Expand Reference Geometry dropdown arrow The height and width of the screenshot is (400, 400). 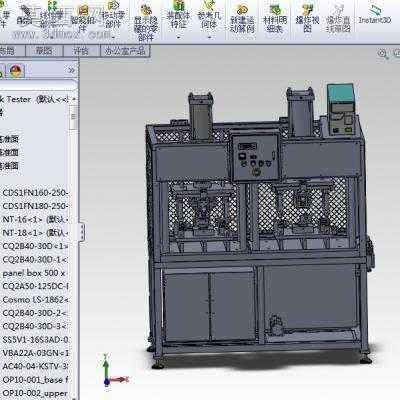(x=209, y=37)
